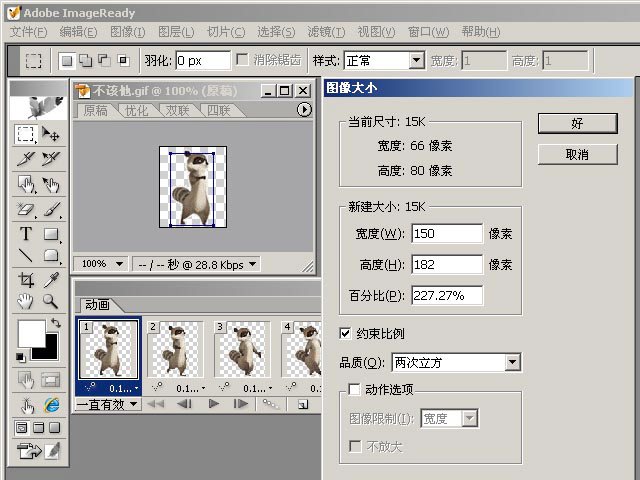Choose the Slice tool
This screenshot has height=480, width=640.
(26, 159)
